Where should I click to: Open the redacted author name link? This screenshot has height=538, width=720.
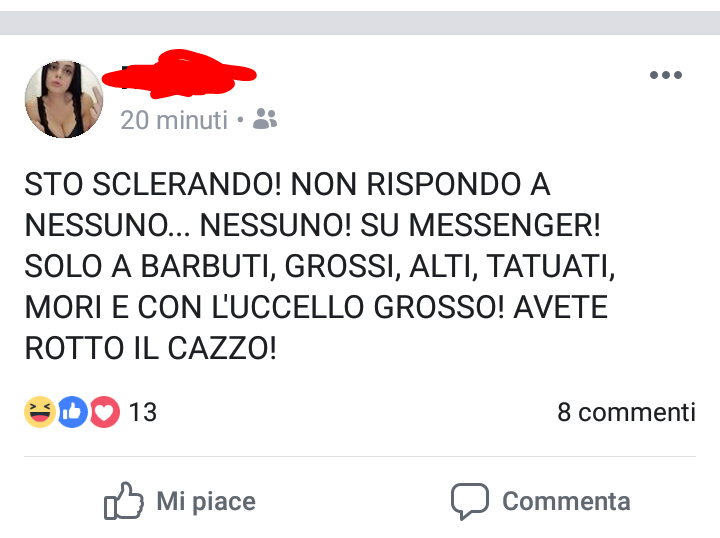pos(179,74)
